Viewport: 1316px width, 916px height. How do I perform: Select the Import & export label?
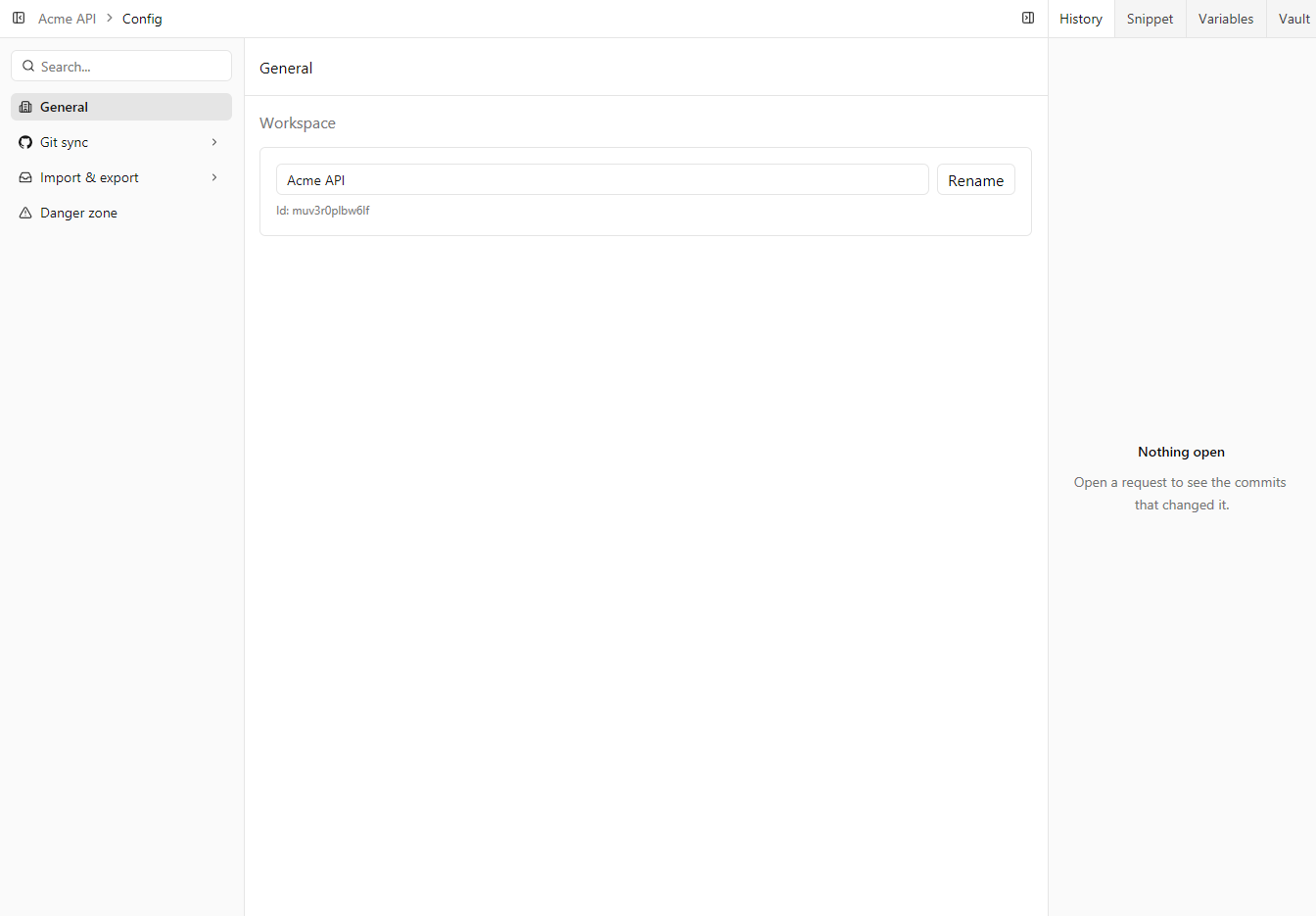tap(89, 177)
